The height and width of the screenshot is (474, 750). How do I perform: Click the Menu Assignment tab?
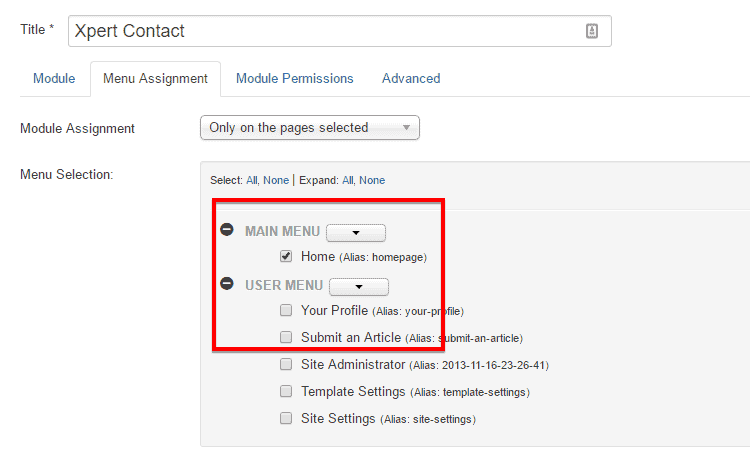tap(155, 78)
